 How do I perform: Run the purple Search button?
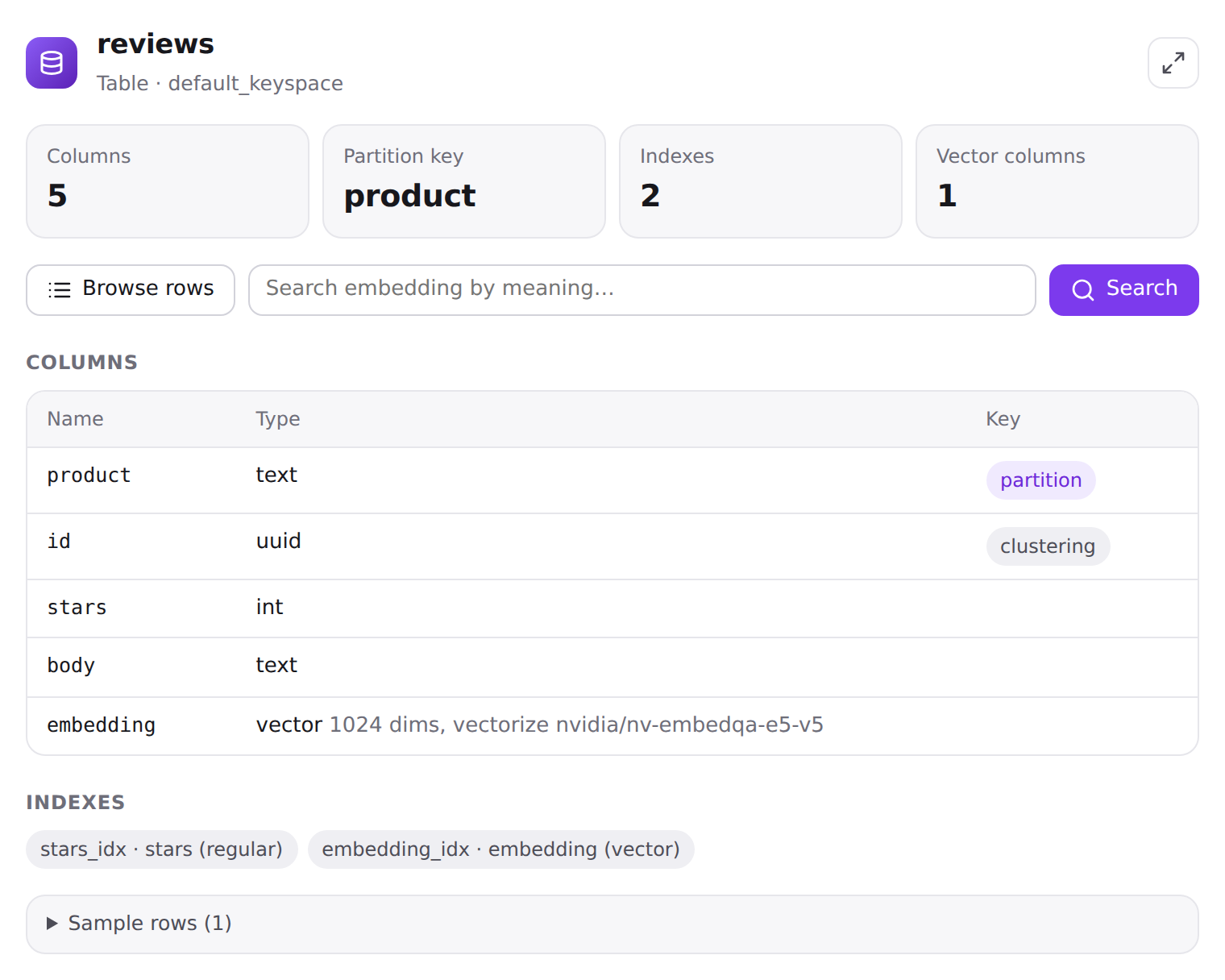click(x=1123, y=290)
